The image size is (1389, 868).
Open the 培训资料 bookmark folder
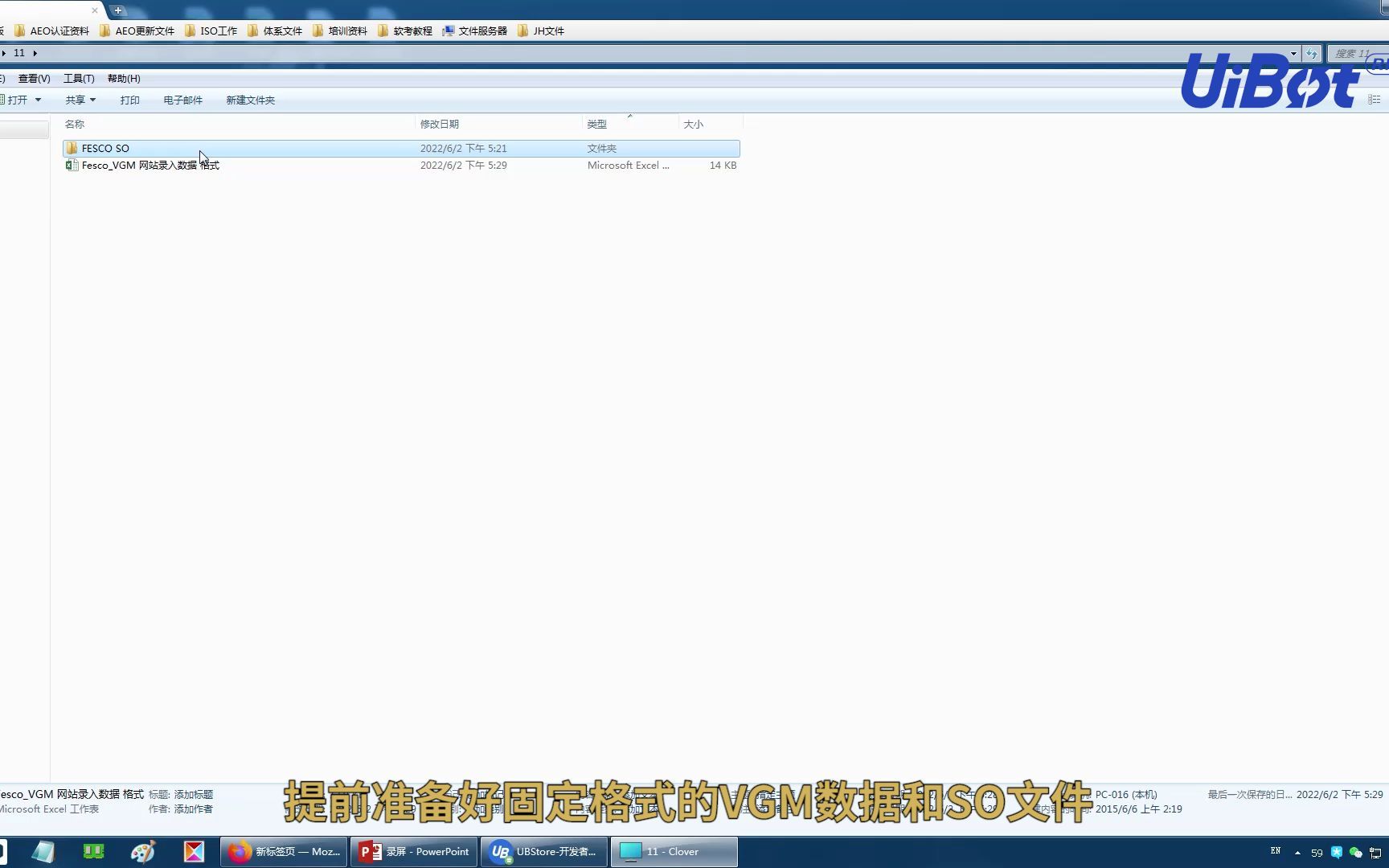point(340,31)
